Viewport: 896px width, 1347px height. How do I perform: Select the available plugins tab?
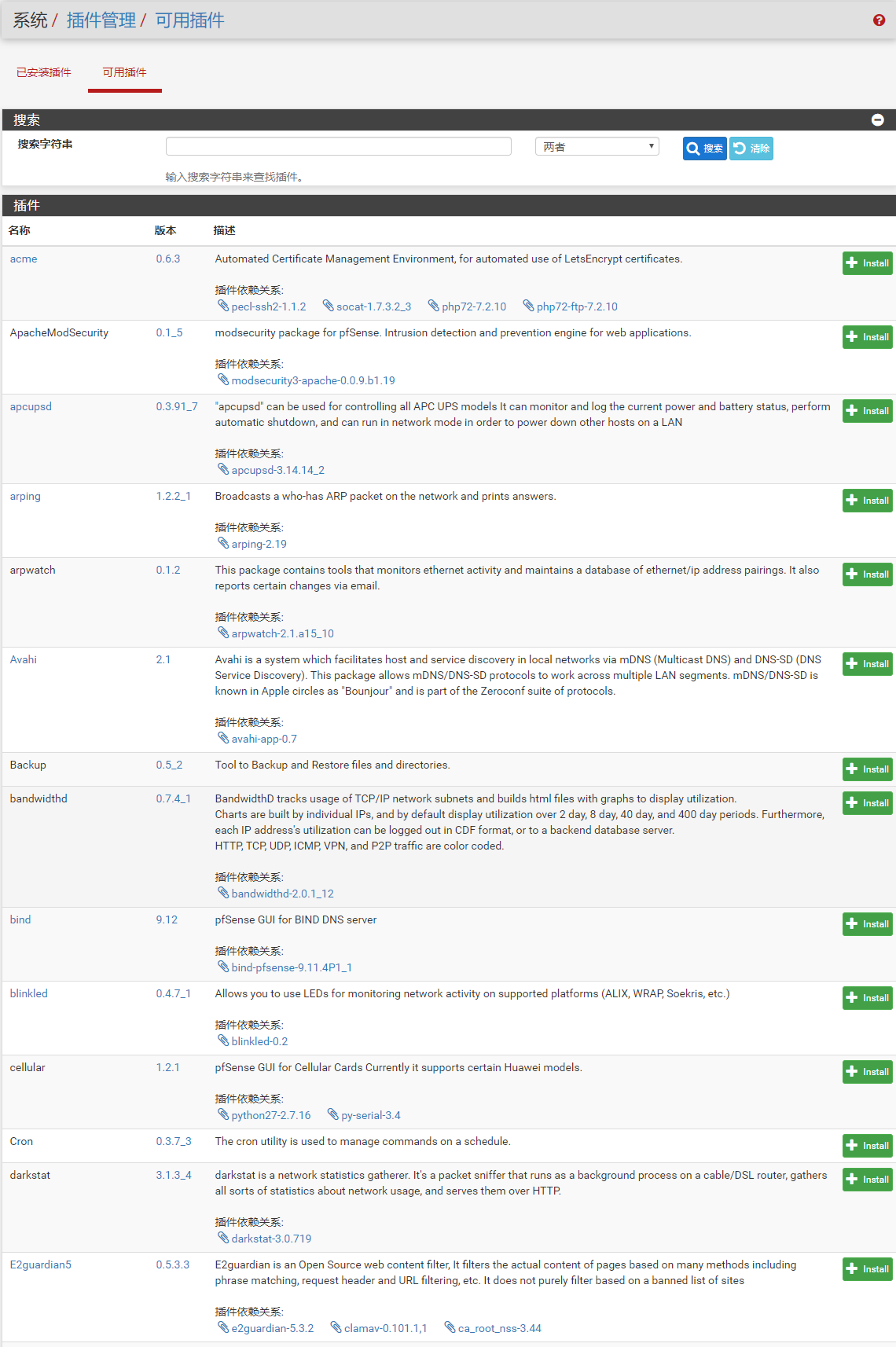pos(124,72)
